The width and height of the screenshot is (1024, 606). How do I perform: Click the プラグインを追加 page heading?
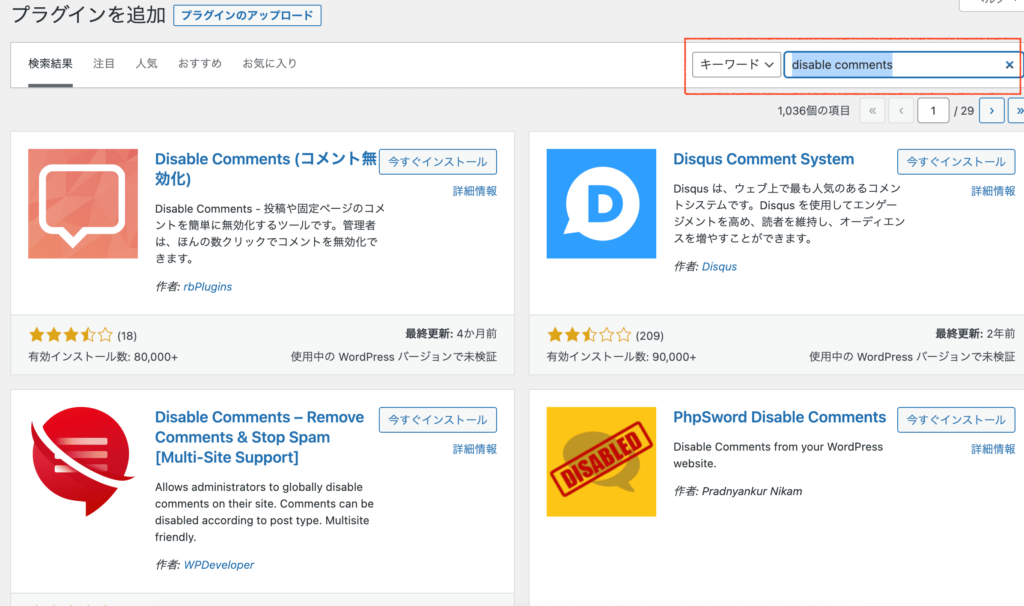tap(89, 14)
